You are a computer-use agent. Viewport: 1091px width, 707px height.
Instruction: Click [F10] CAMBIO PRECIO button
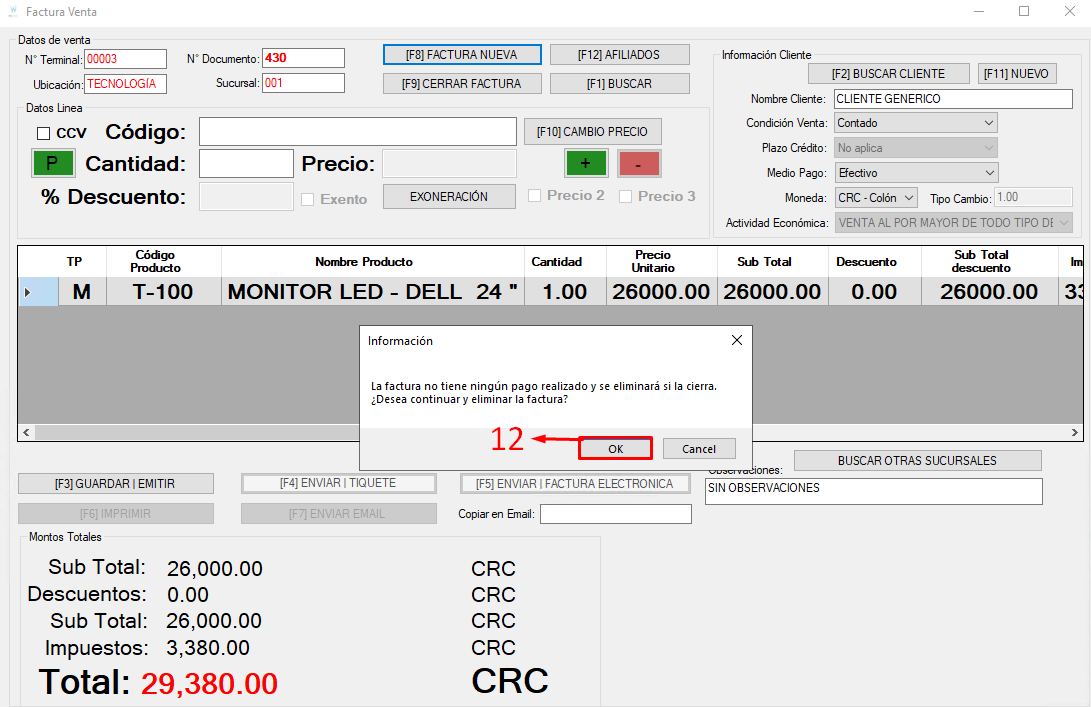point(592,132)
